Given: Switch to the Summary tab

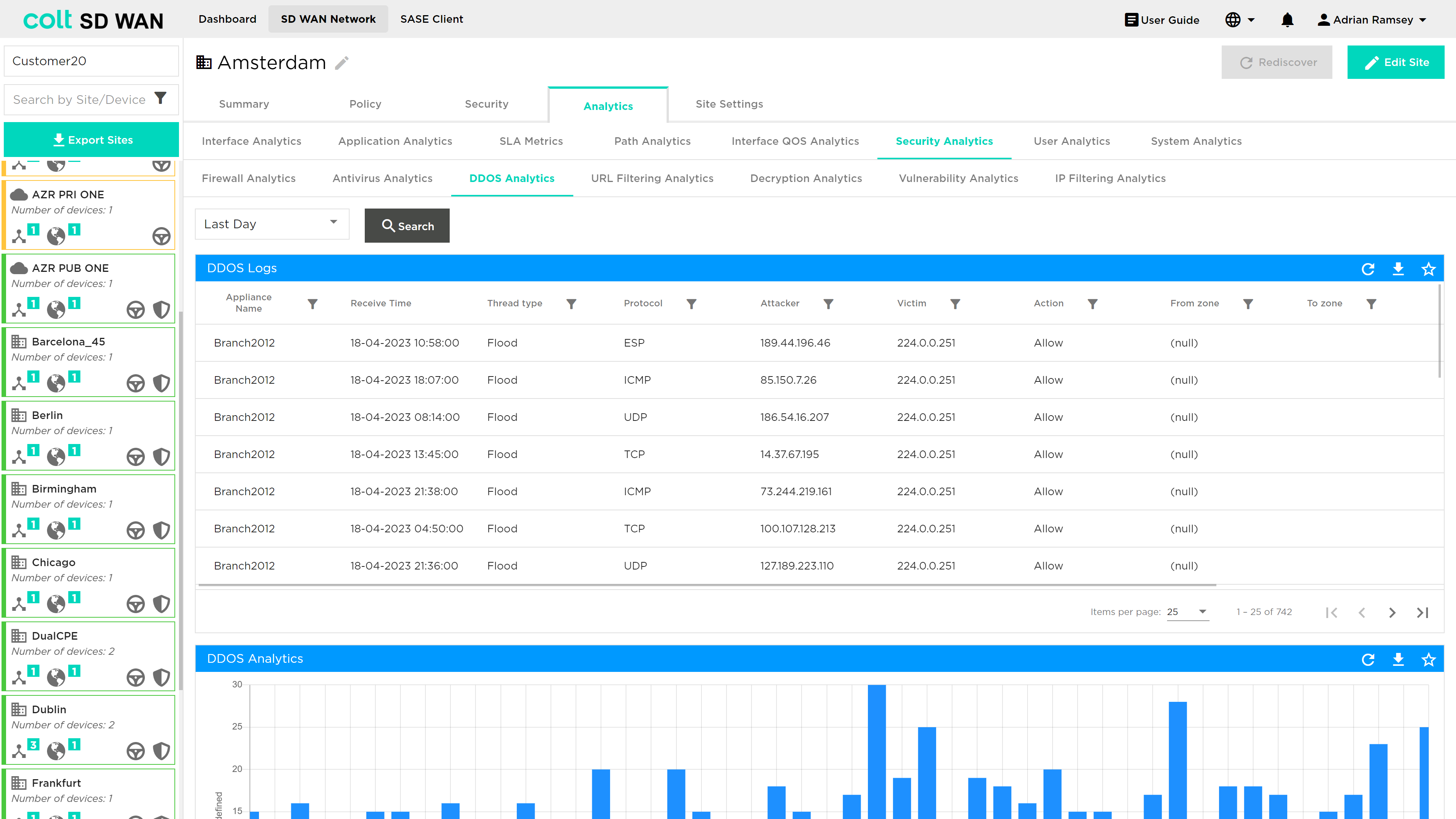Looking at the screenshot, I should click(x=244, y=104).
